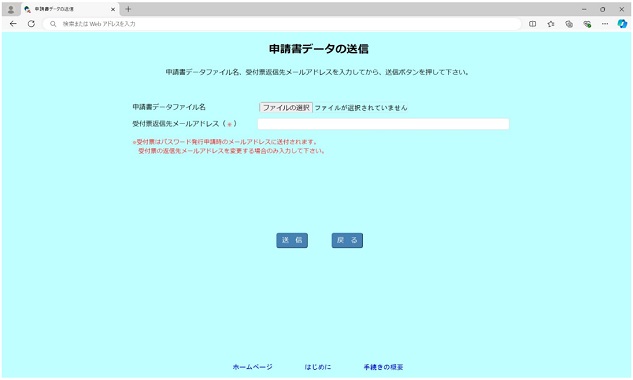The width and height of the screenshot is (633, 380).
Task: Click the search magnifier icon in address bar
Action: tap(53, 24)
